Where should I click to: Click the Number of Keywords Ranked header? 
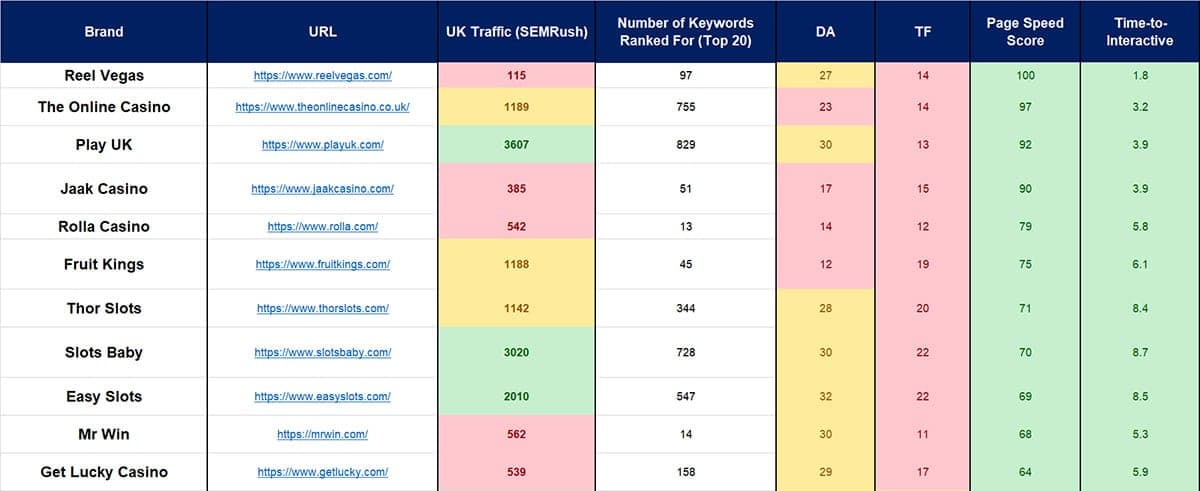686,32
